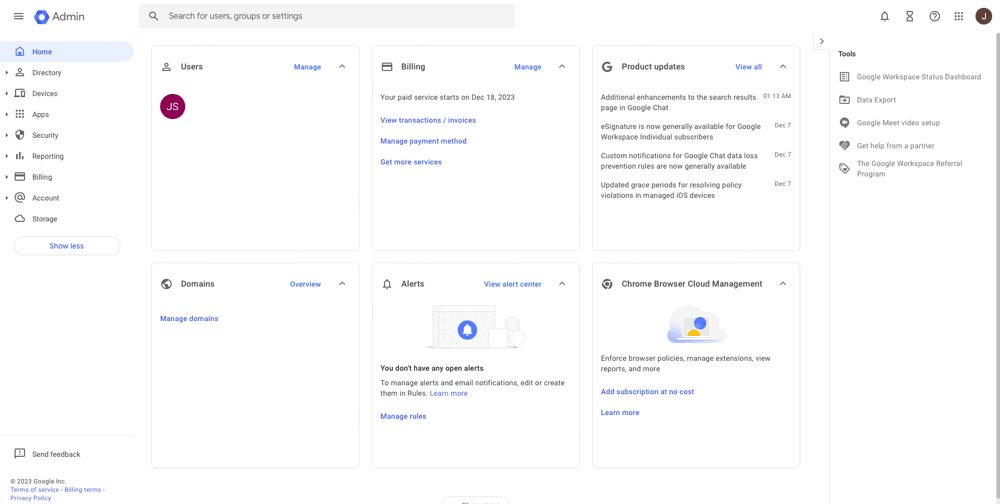Click the Referral Program tag icon

(x=844, y=169)
